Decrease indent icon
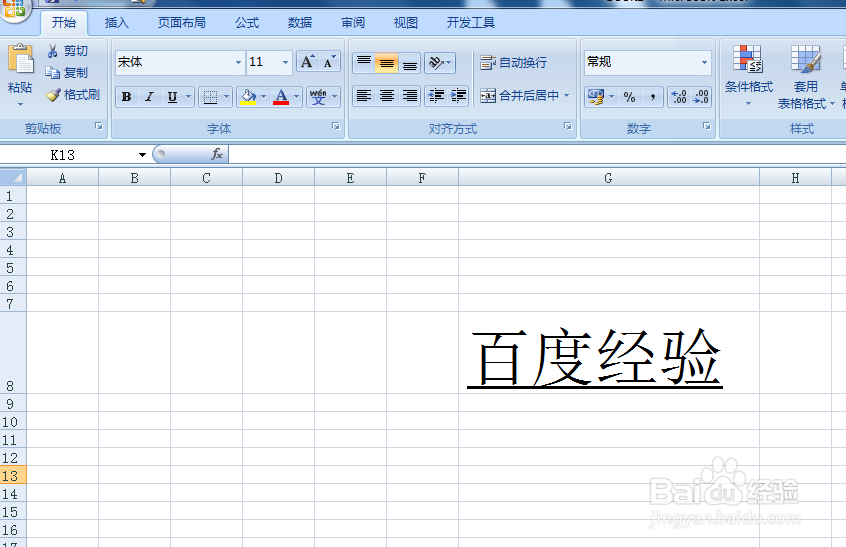 (x=436, y=96)
